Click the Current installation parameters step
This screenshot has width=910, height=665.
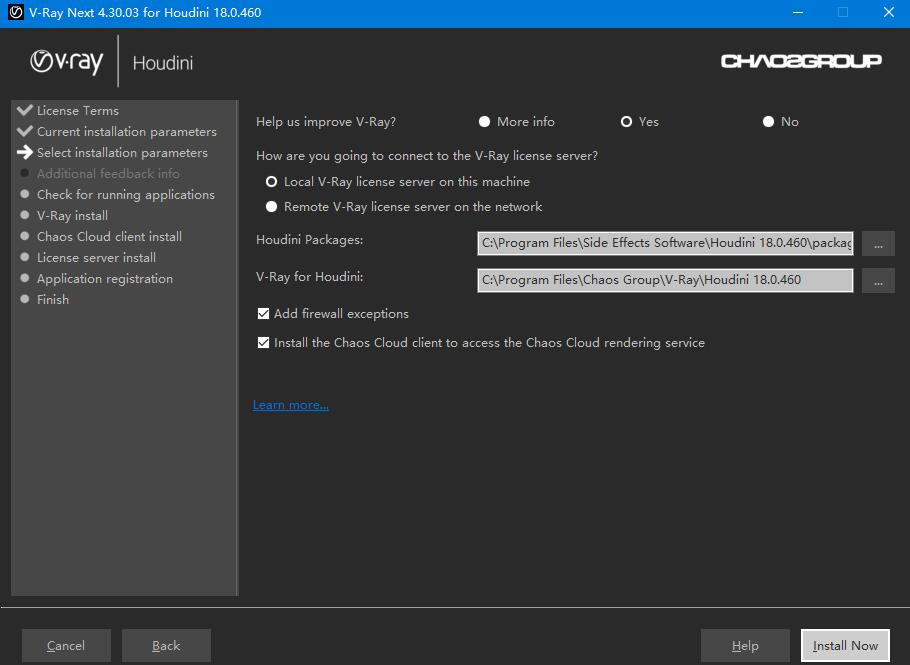coord(127,132)
